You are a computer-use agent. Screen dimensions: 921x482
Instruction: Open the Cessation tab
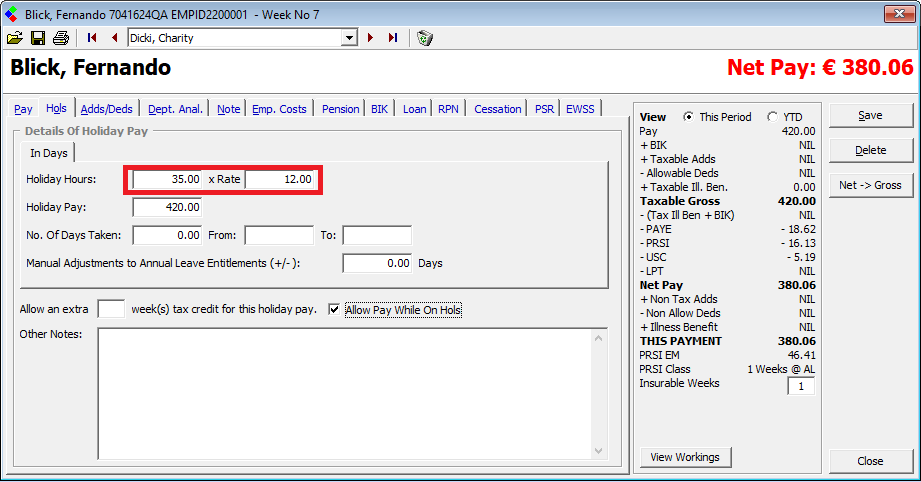point(497,109)
